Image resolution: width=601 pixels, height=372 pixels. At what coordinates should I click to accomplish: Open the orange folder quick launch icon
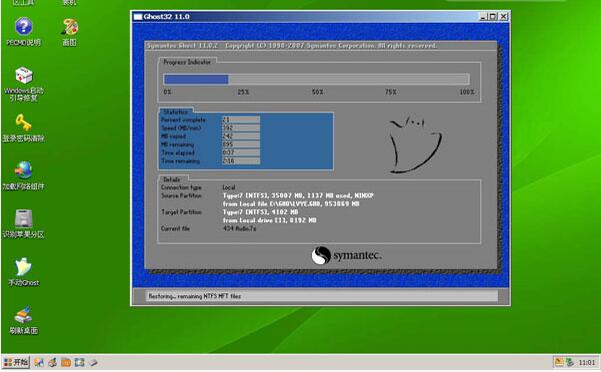pos(66,362)
